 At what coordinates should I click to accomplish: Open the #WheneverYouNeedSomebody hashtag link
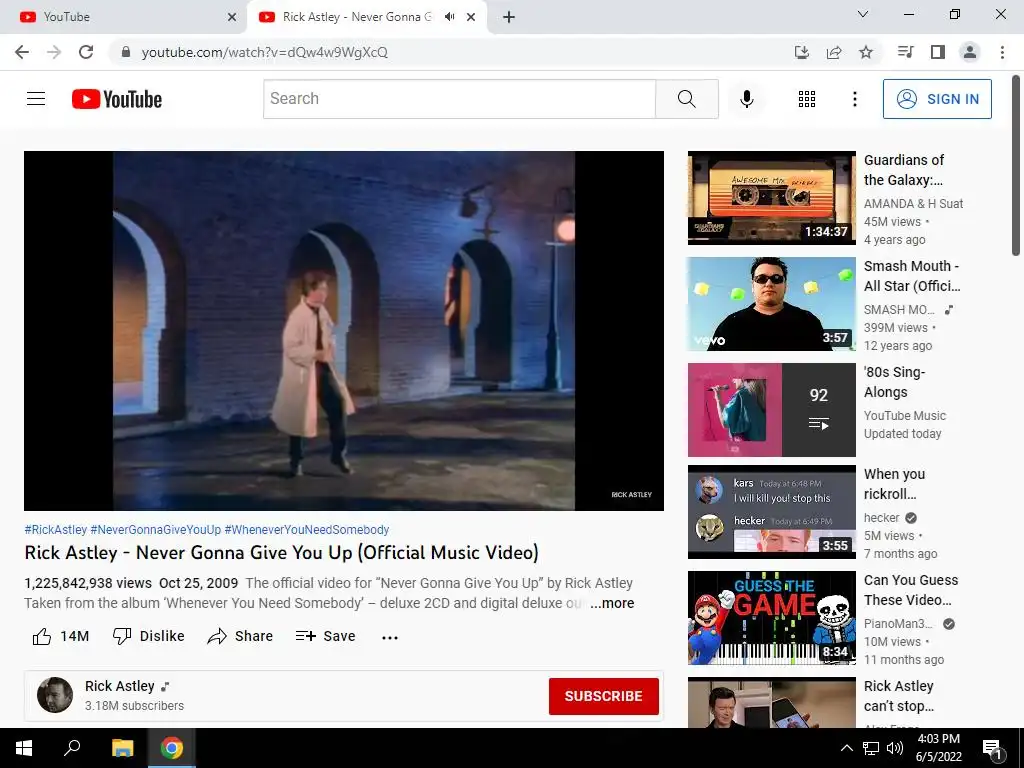coord(307,530)
